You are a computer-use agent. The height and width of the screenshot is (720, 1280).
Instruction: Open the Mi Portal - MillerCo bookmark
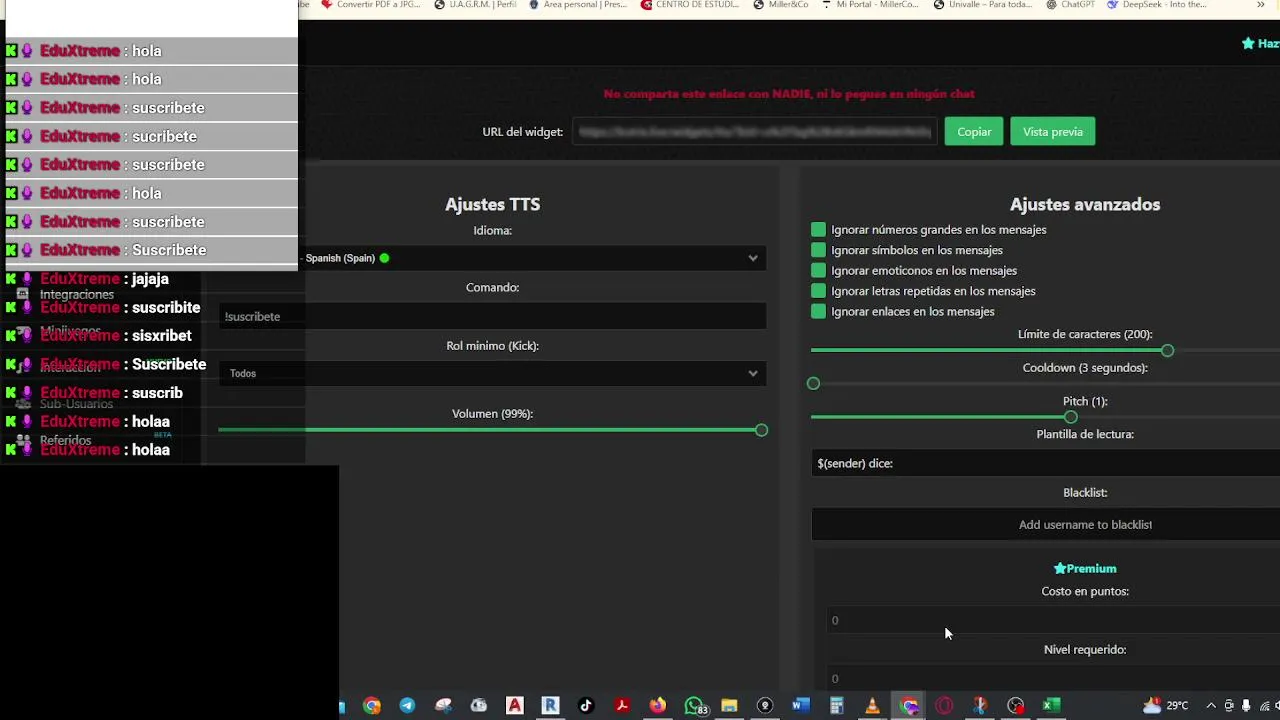pos(870,5)
